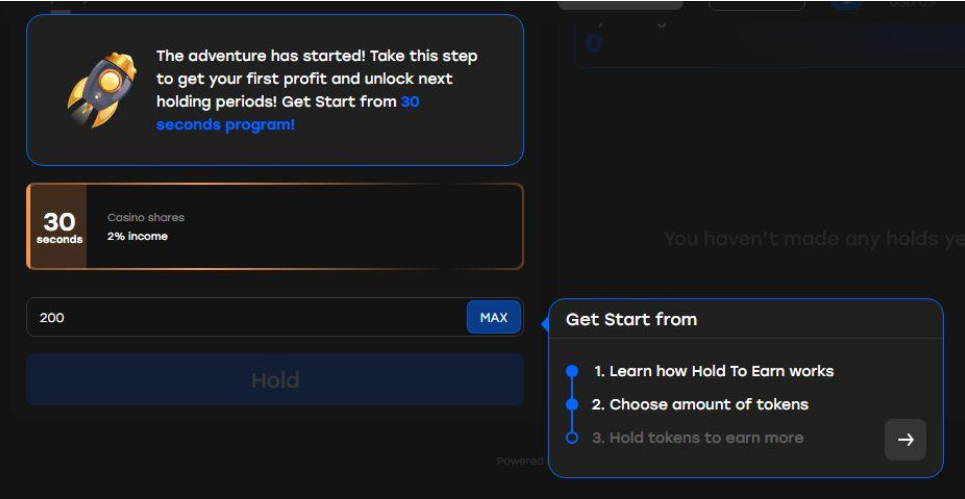Screen dimensions: 965x499
Task: Select step 1 Learn how Hold To Earn works
Action: point(713,371)
